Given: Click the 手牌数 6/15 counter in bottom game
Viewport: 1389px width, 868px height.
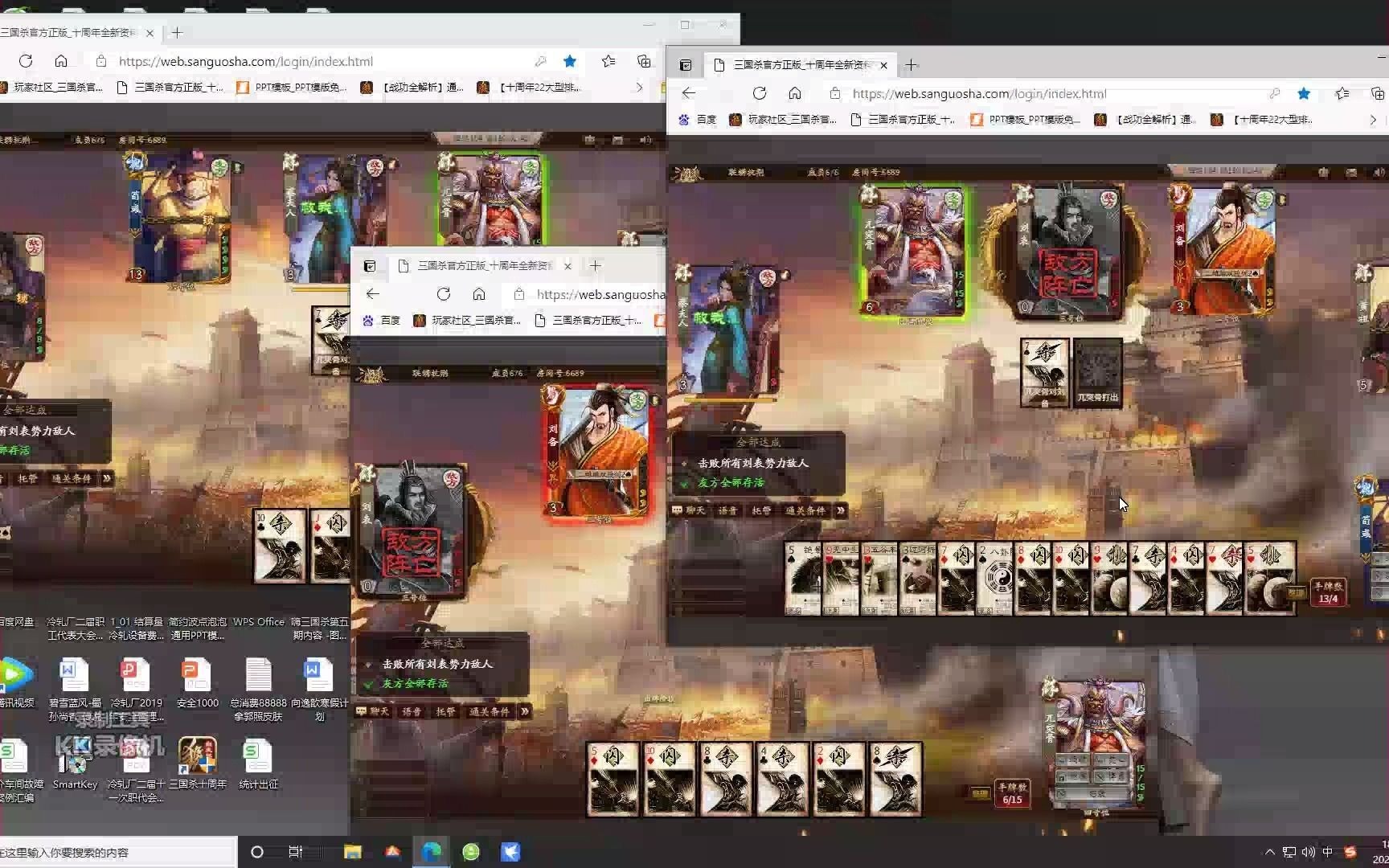Looking at the screenshot, I should (1012, 793).
